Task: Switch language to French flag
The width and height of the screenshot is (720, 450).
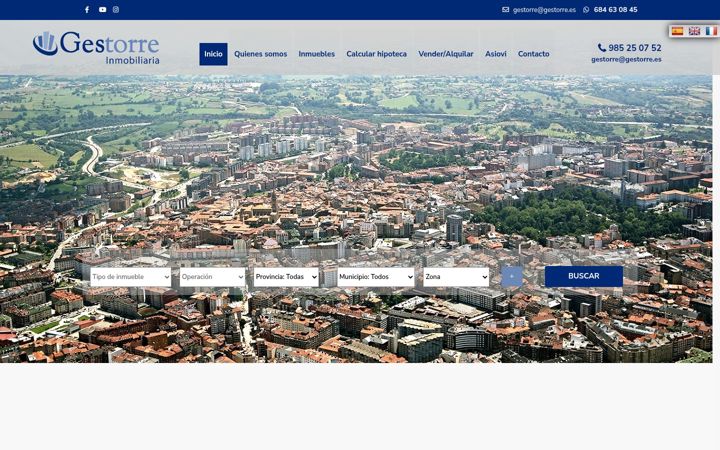Action: (711, 31)
